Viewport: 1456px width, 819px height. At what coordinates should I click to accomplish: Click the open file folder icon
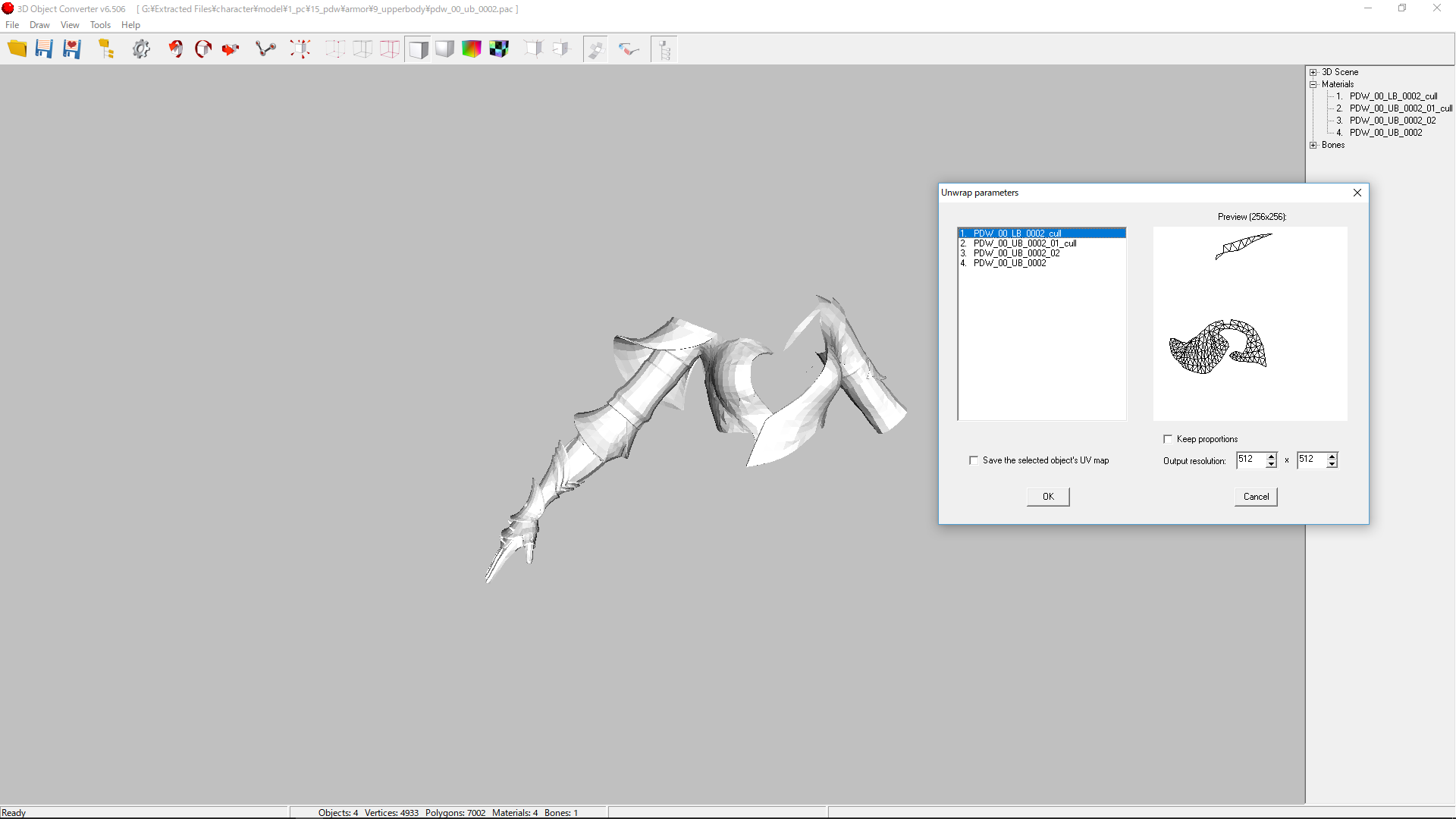click(17, 49)
